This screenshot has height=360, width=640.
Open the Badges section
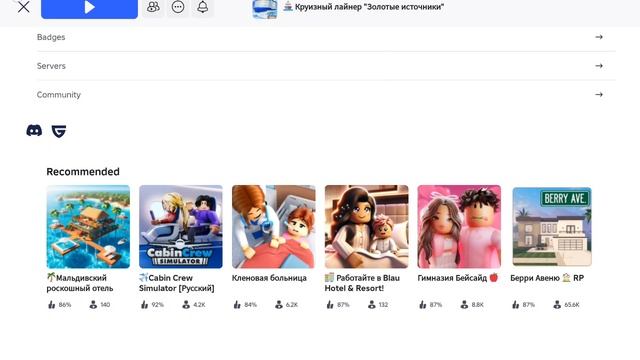(326, 37)
